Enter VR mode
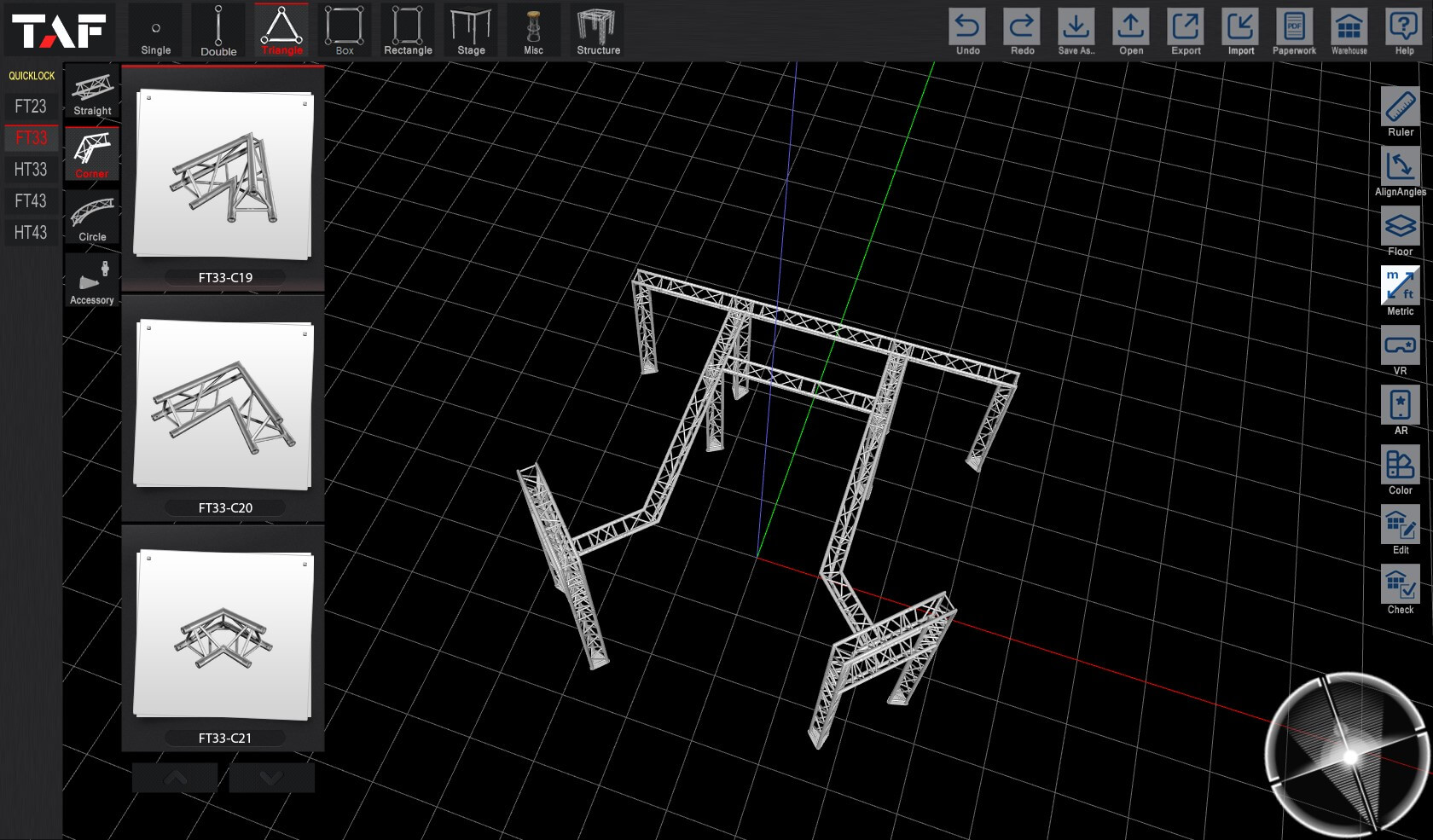Image resolution: width=1433 pixels, height=840 pixels. tap(1401, 350)
